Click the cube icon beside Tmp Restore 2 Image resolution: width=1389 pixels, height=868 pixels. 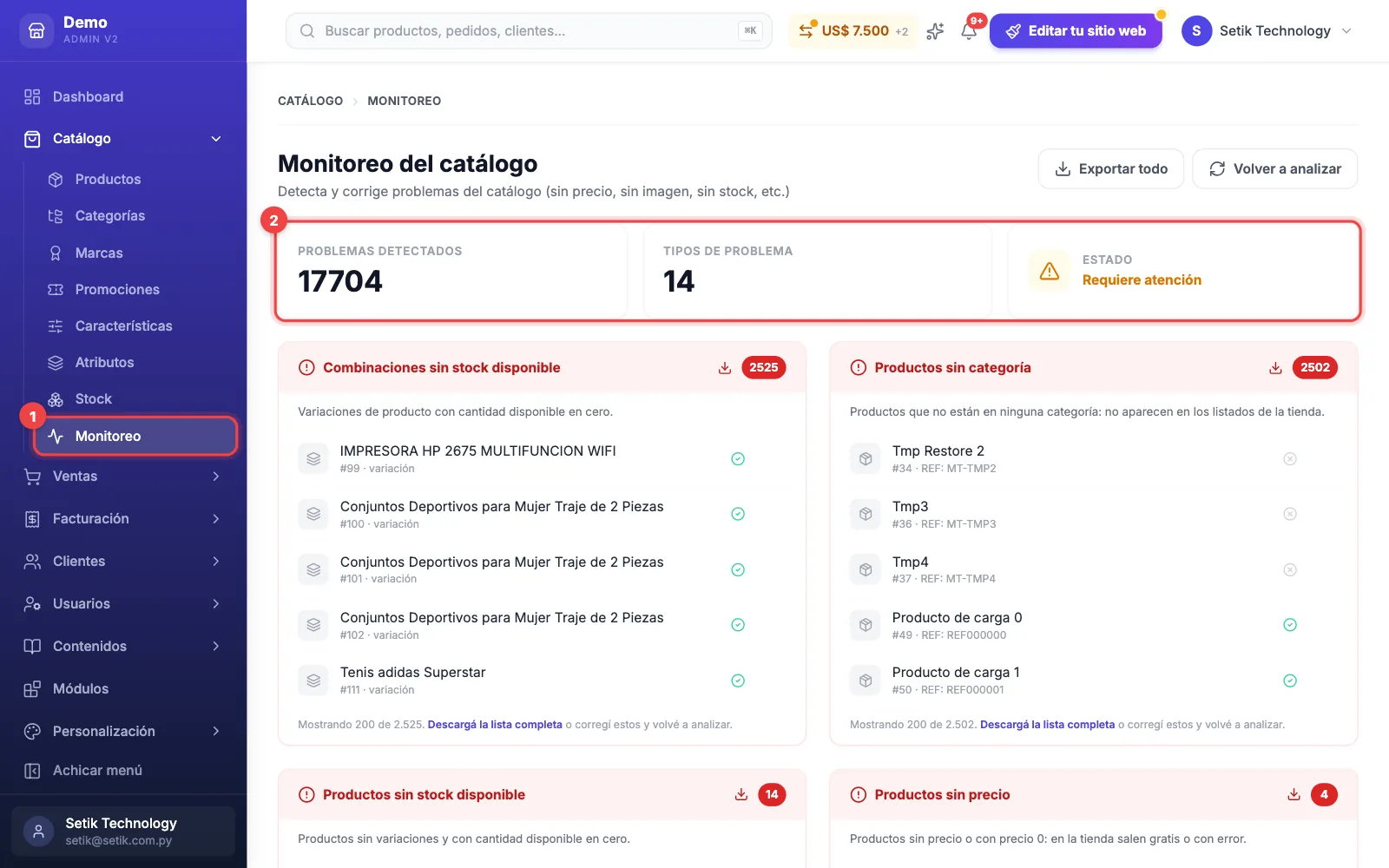point(866,458)
